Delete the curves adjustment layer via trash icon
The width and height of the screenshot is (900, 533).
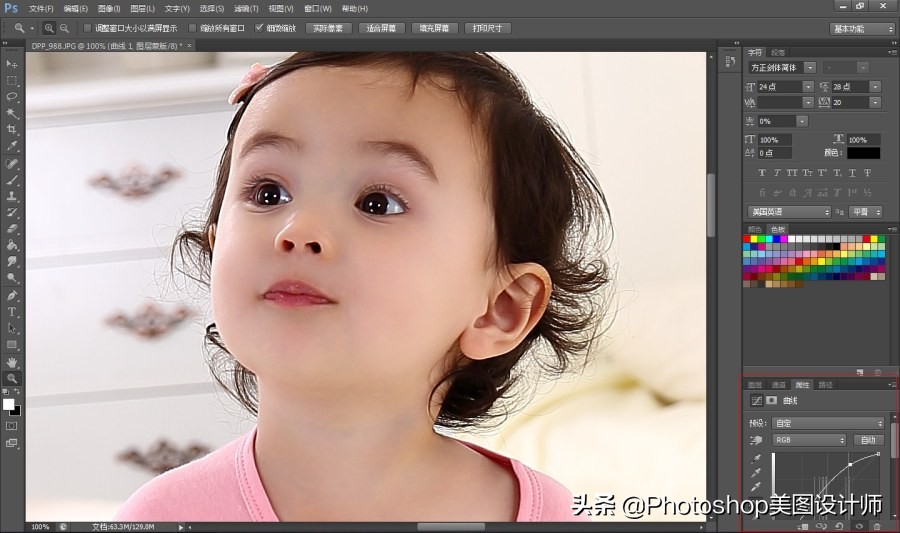coord(876,526)
